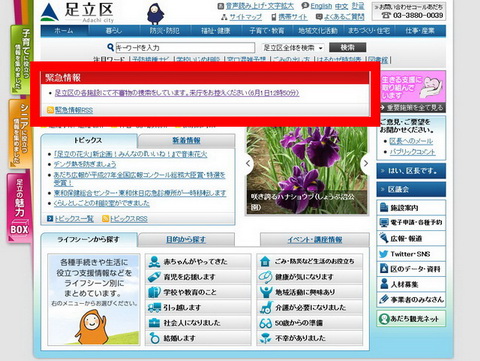The image size is (480, 361).
Task: Open the 足立区全体を検索 scope dropdown
Action: [x=293, y=48]
